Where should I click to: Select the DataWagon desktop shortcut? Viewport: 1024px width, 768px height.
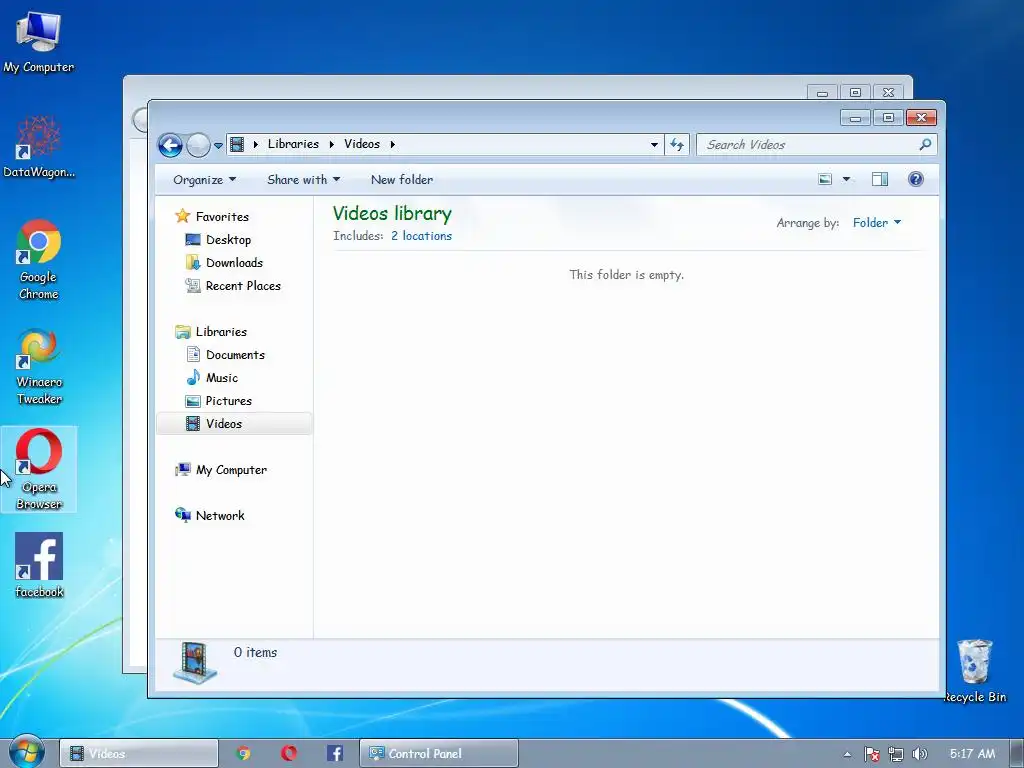39,148
